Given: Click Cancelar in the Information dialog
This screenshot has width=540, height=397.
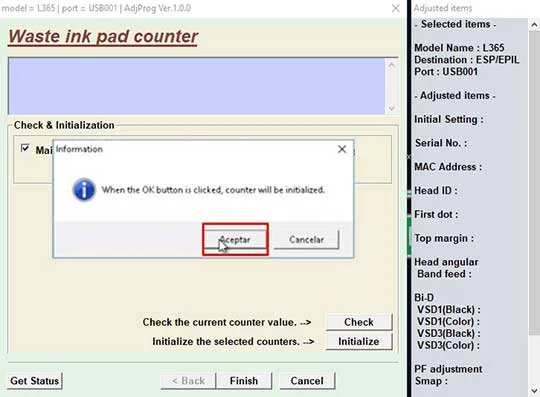Looking at the screenshot, I should coord(306,239).
